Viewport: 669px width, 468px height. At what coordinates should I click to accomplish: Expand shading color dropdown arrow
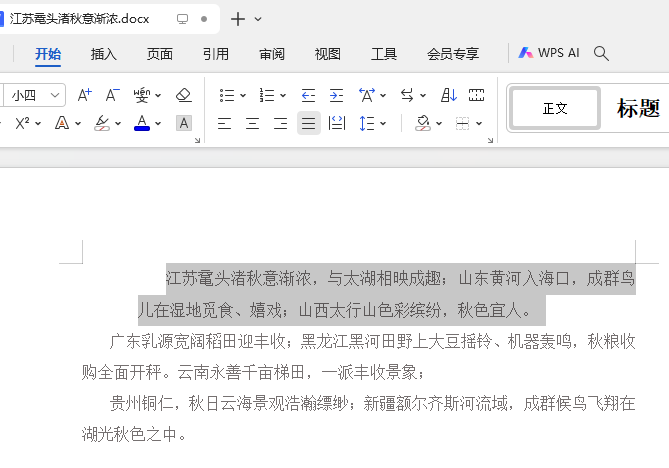tap(439, 124)
